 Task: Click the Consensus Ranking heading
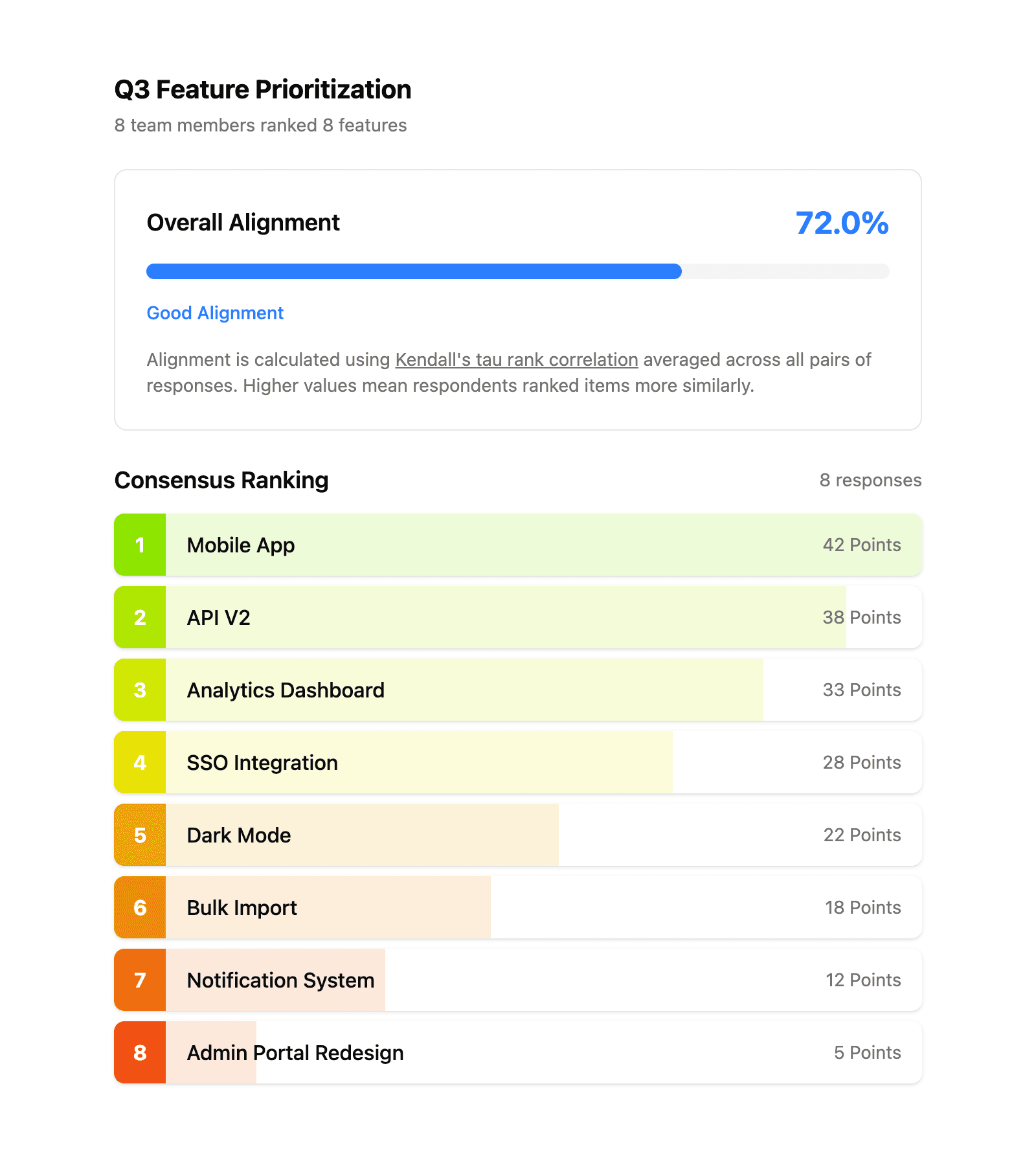(x=221, y=480)
